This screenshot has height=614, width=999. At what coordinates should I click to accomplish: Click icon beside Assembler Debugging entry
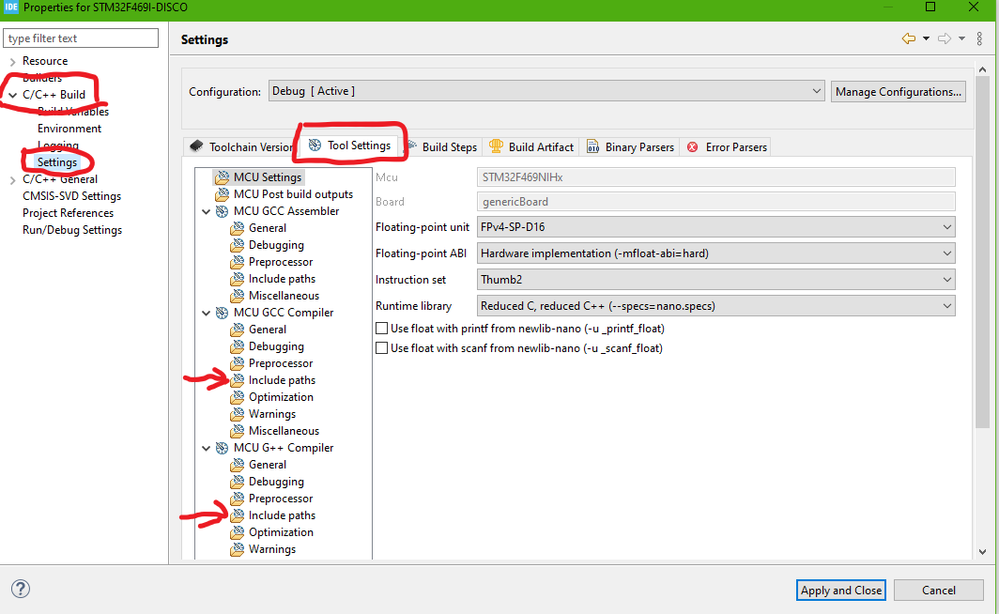pyautogui.click(x=237, y=245)
